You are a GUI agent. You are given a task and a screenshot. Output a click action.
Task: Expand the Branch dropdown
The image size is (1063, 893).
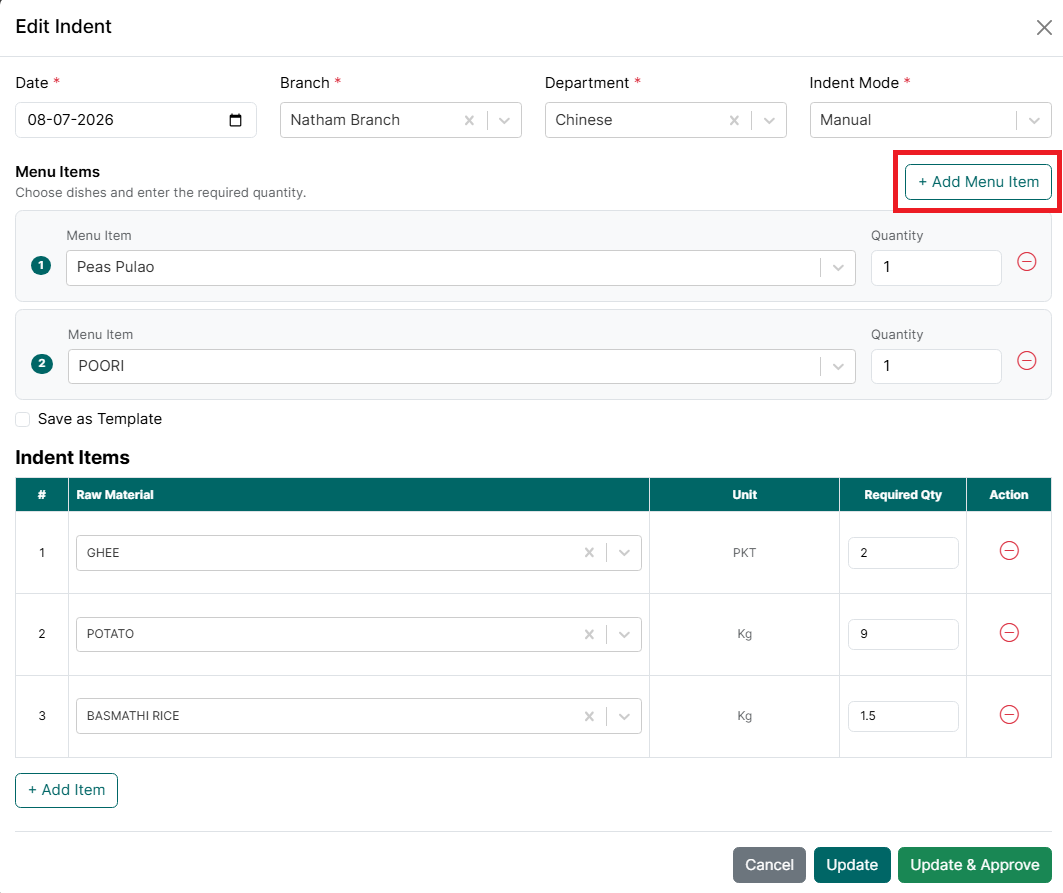pos(504,120)
